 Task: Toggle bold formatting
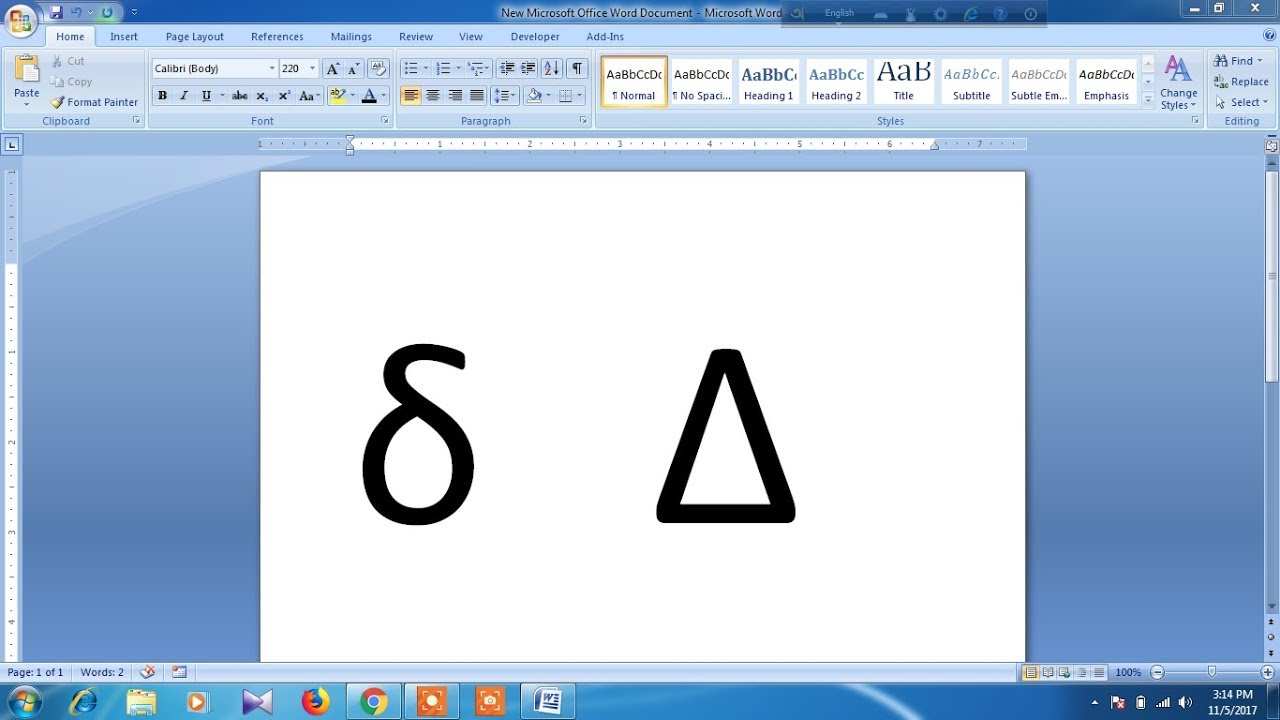[162, 95]
